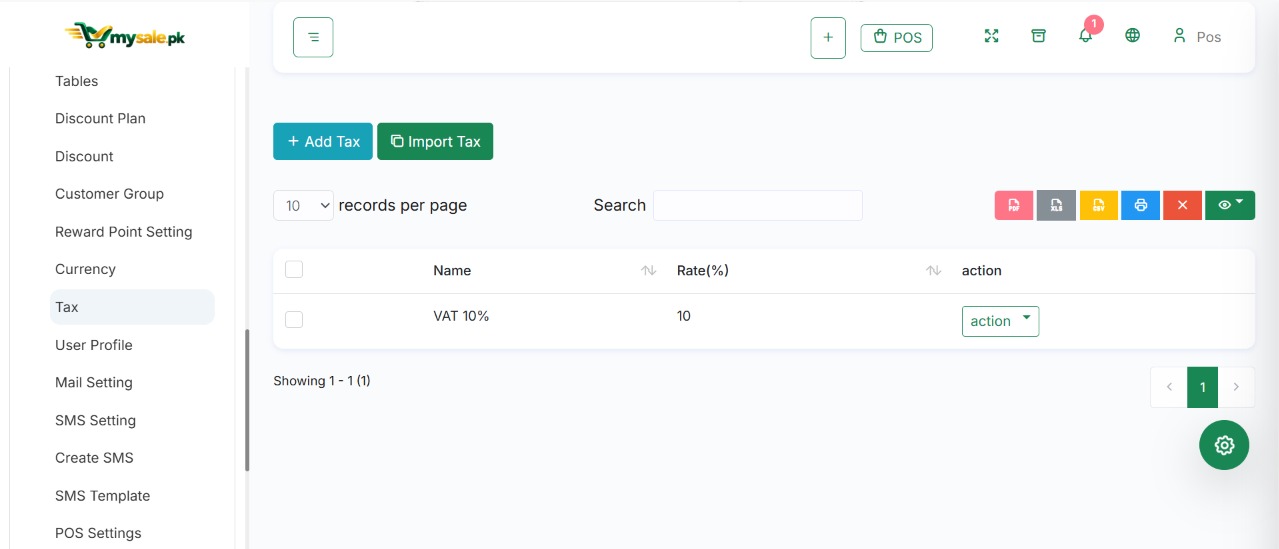Toggle fullscreen mode icon
Image resolution: width=1279 pixels, height=549 pixels.
(991, 36)
